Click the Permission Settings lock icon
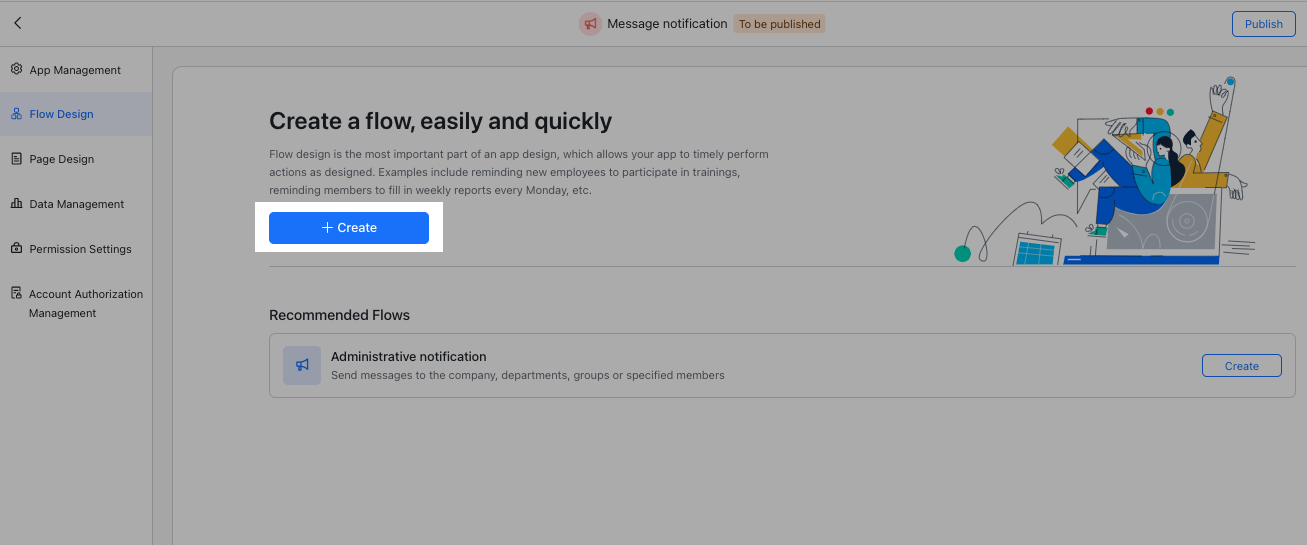This screenshot has width=1307, height=545. coord(16,249)
